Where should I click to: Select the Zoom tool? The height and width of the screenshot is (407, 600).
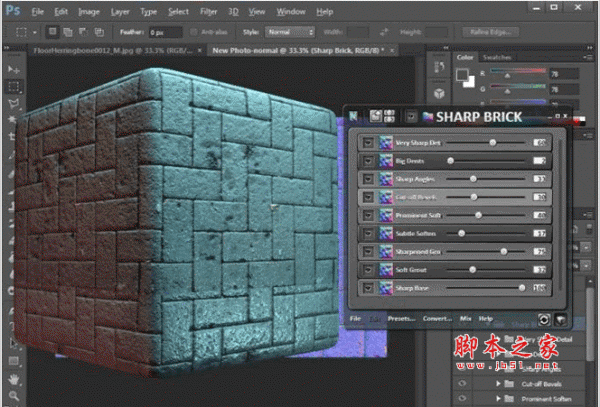click(x=14, y=396)
